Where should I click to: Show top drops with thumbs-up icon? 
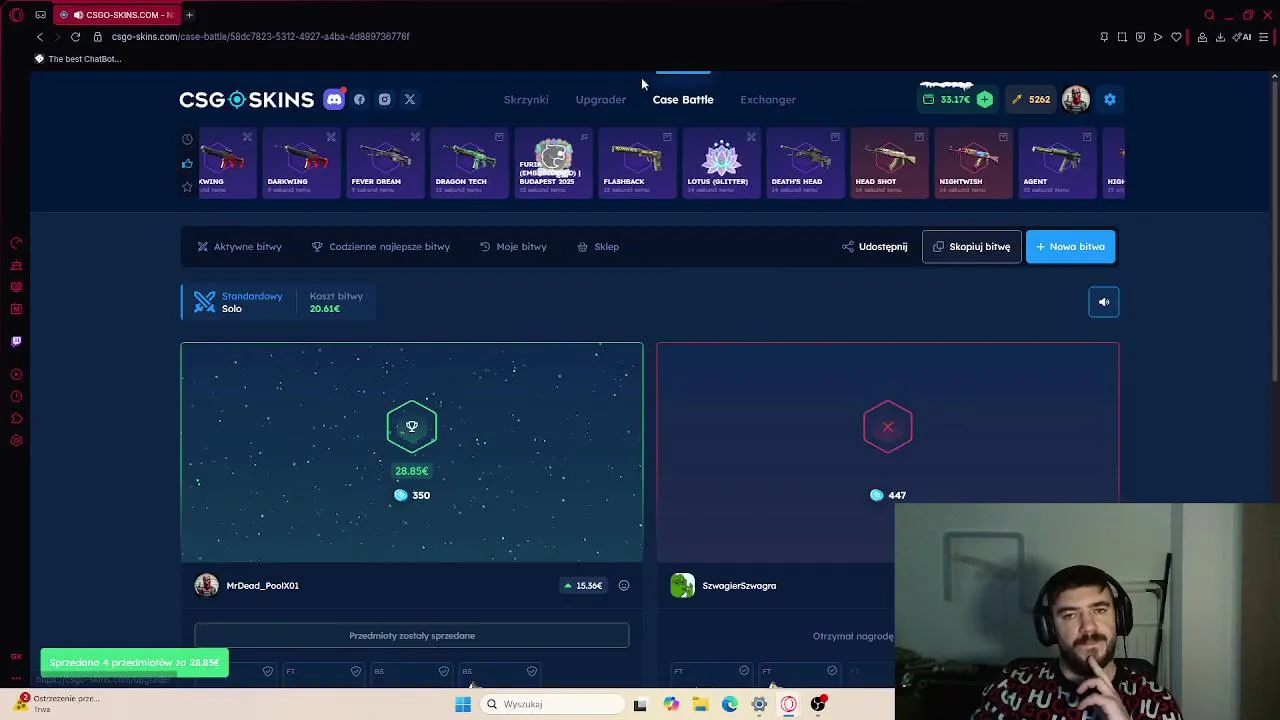(x=187, y=163)
